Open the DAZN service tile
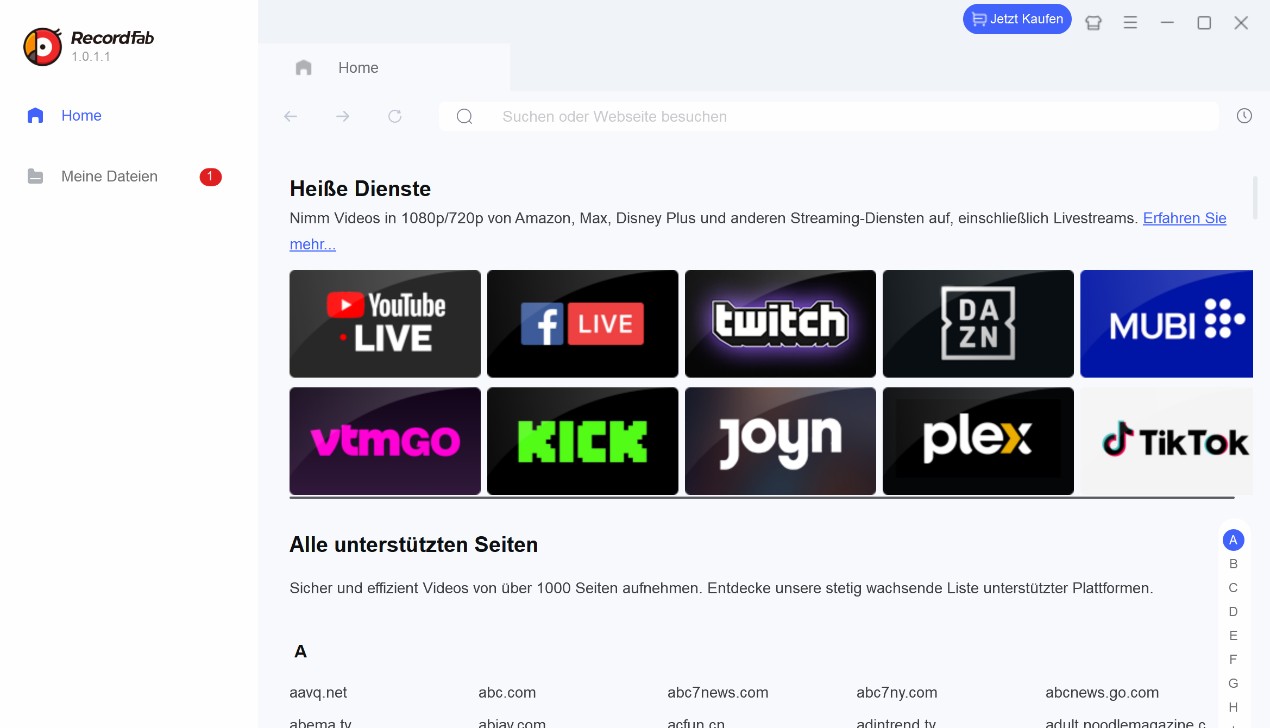Viewport: 1270px width, 728px height. (x=978, y=324)
